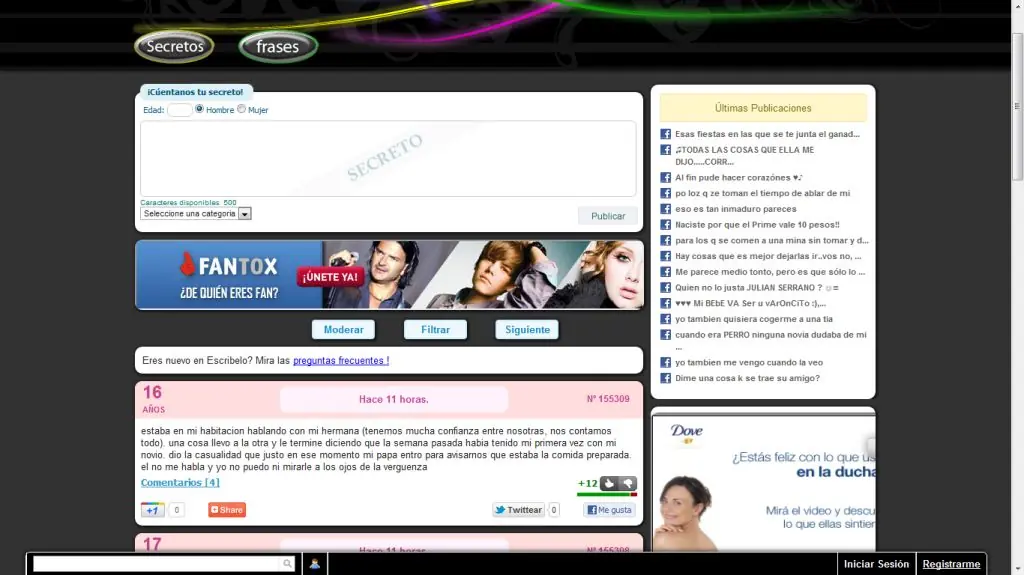Click the Siguiente button
The width and height of the screenshot is (1024, 575).
click(527, 329)
